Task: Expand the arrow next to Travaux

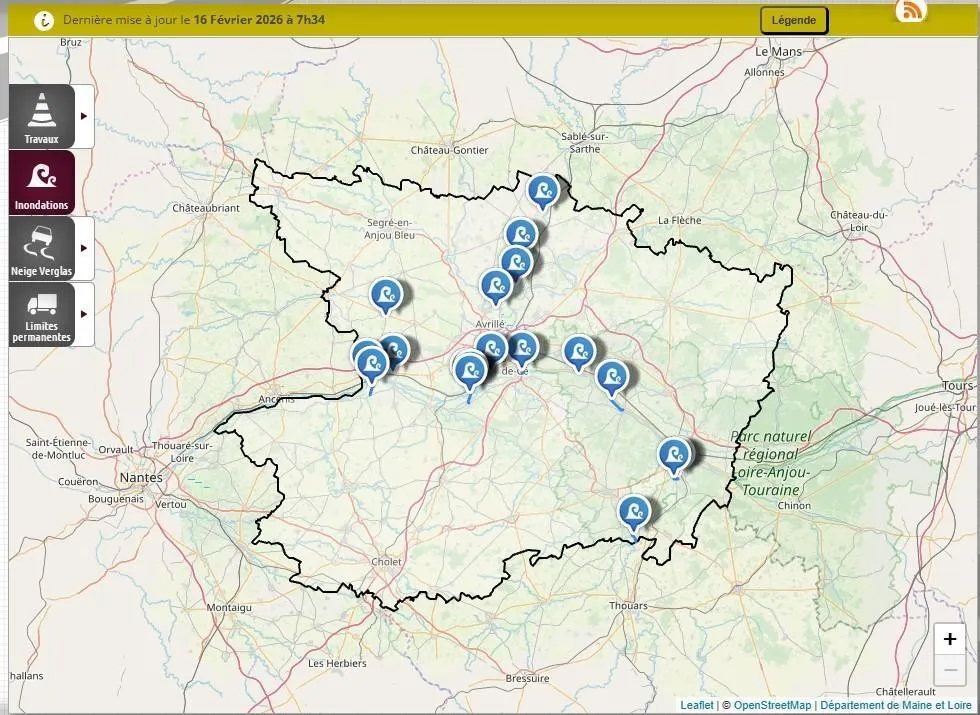Action: tap(84, 116)
